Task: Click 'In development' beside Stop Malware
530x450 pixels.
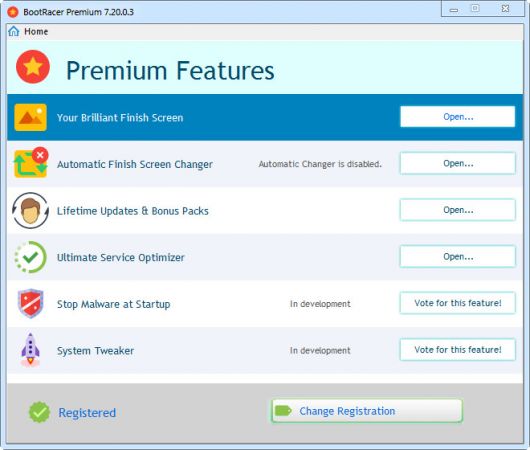Action: 320,304
